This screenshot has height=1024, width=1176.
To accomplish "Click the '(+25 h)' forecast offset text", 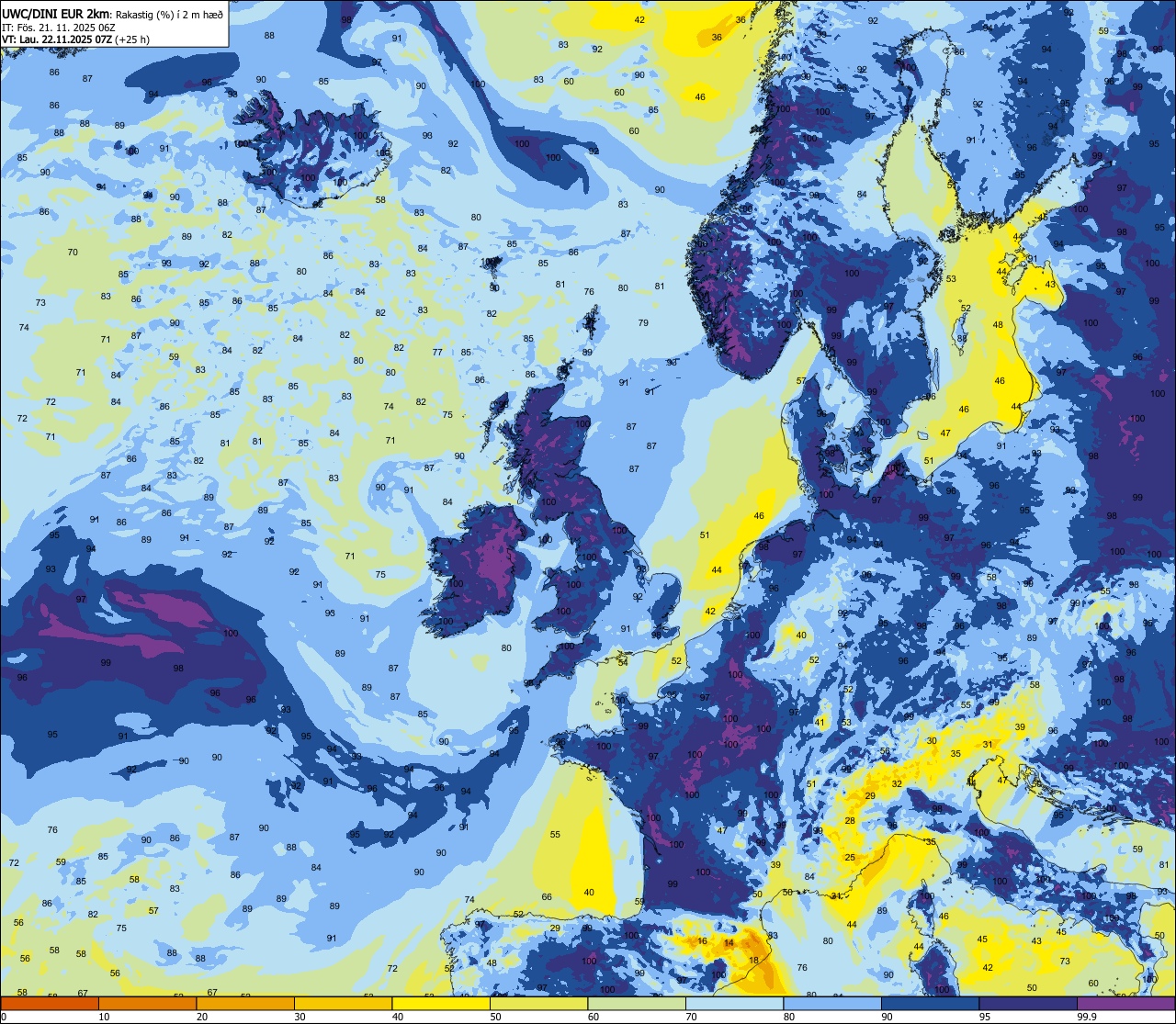I will 133,39.
